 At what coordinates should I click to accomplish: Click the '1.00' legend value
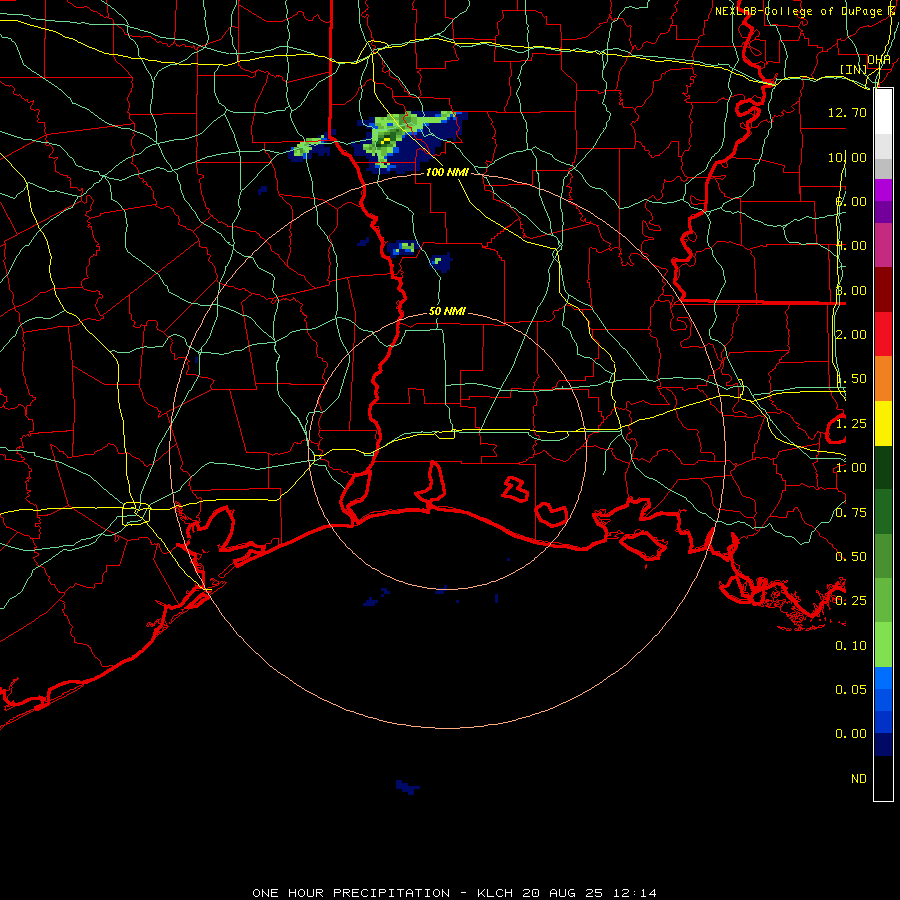point(851,468)
